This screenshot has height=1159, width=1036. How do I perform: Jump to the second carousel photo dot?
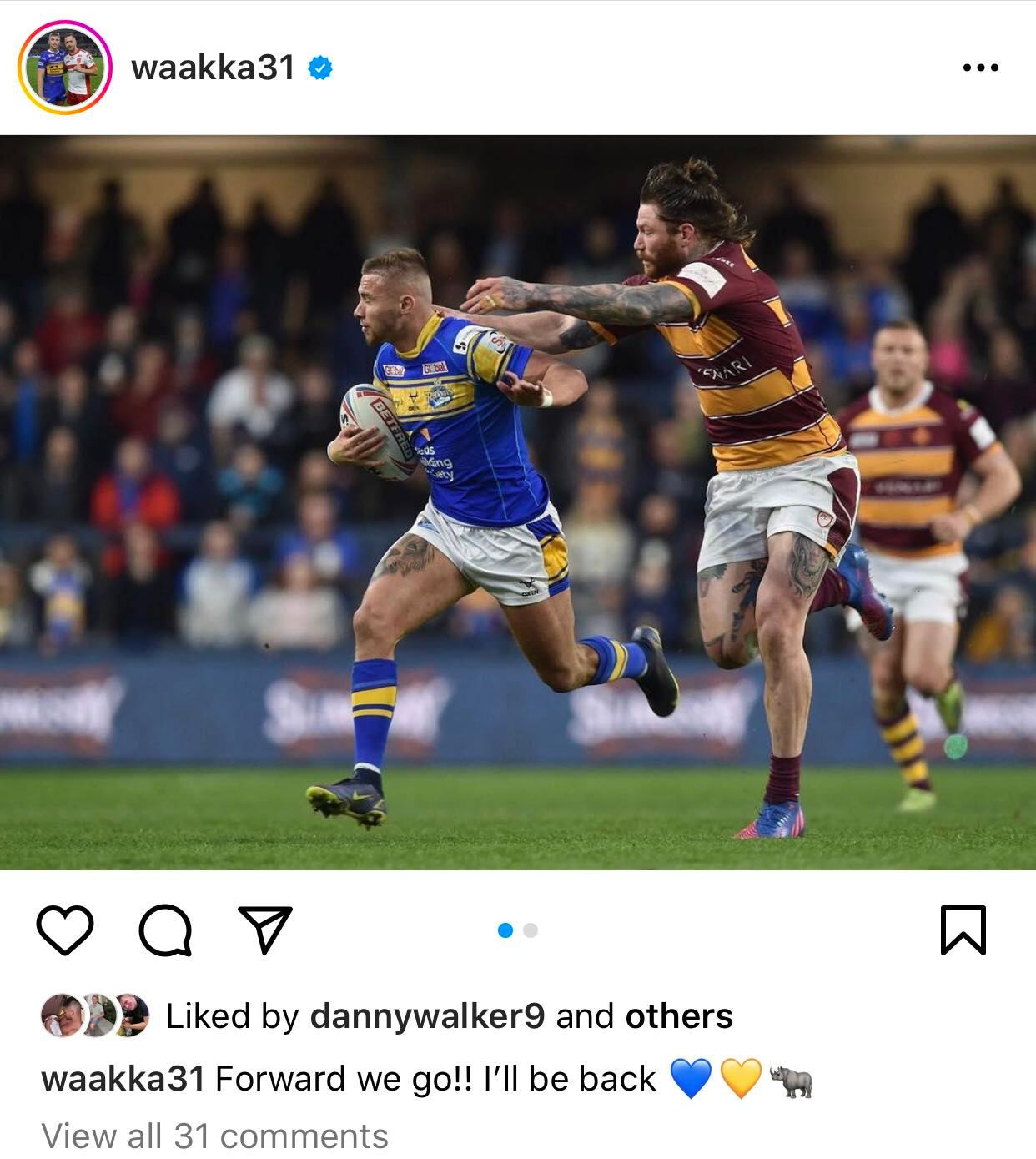point(531,930)
